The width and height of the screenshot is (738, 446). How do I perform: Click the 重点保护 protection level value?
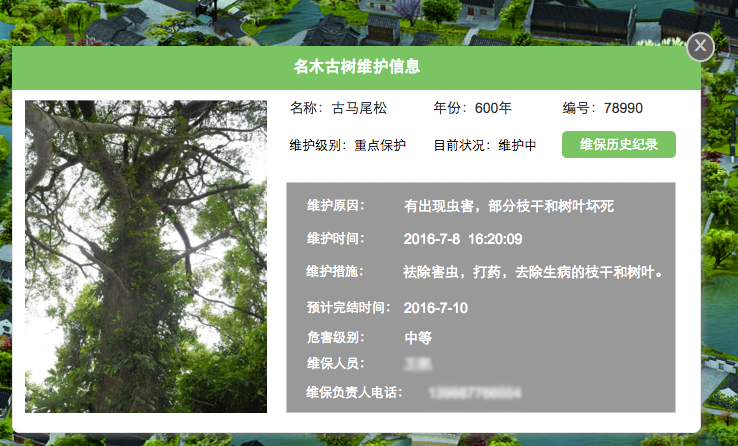click(380, 146)
